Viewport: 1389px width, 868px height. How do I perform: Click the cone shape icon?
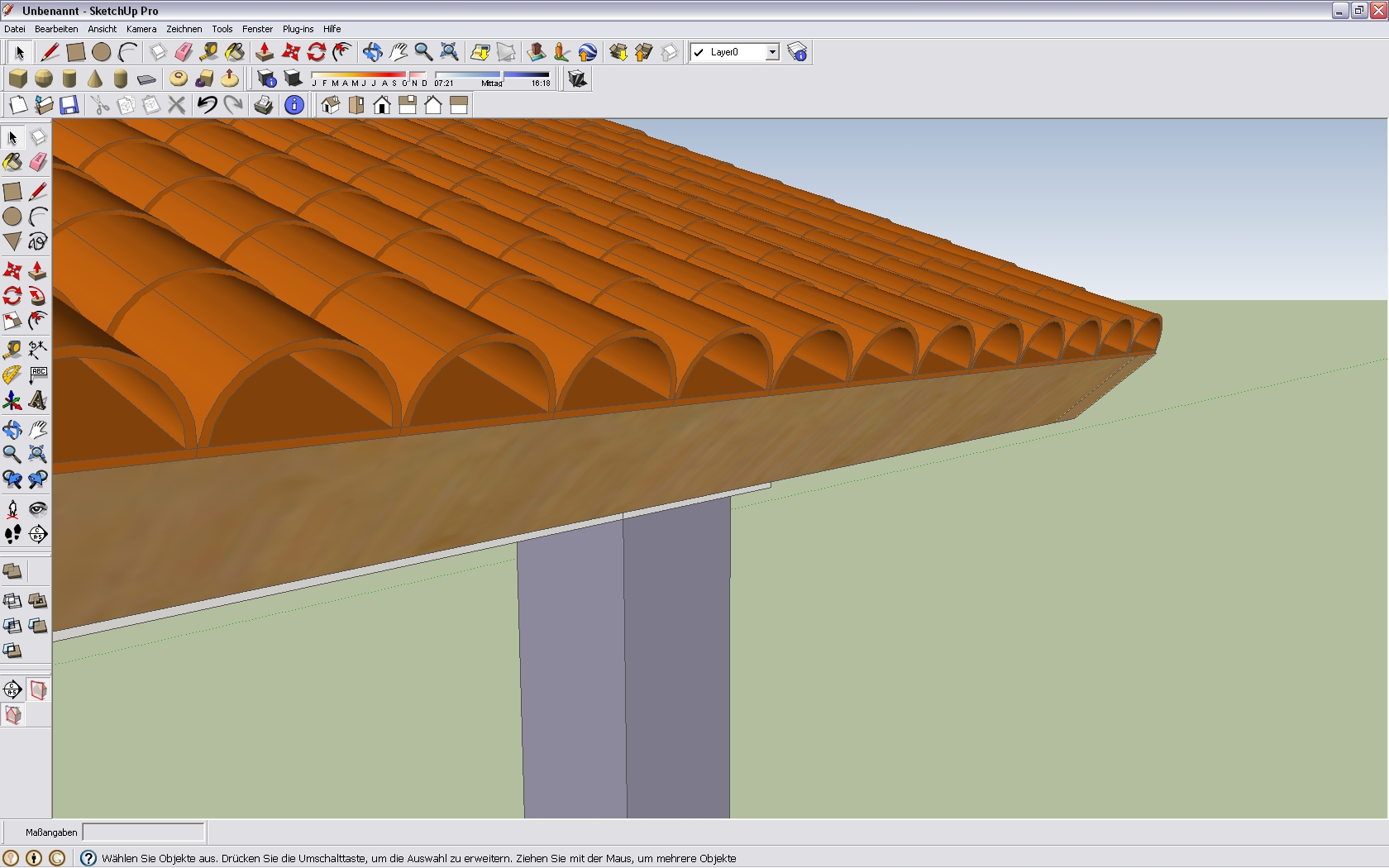pyautogui.click(x=95, y=79)
